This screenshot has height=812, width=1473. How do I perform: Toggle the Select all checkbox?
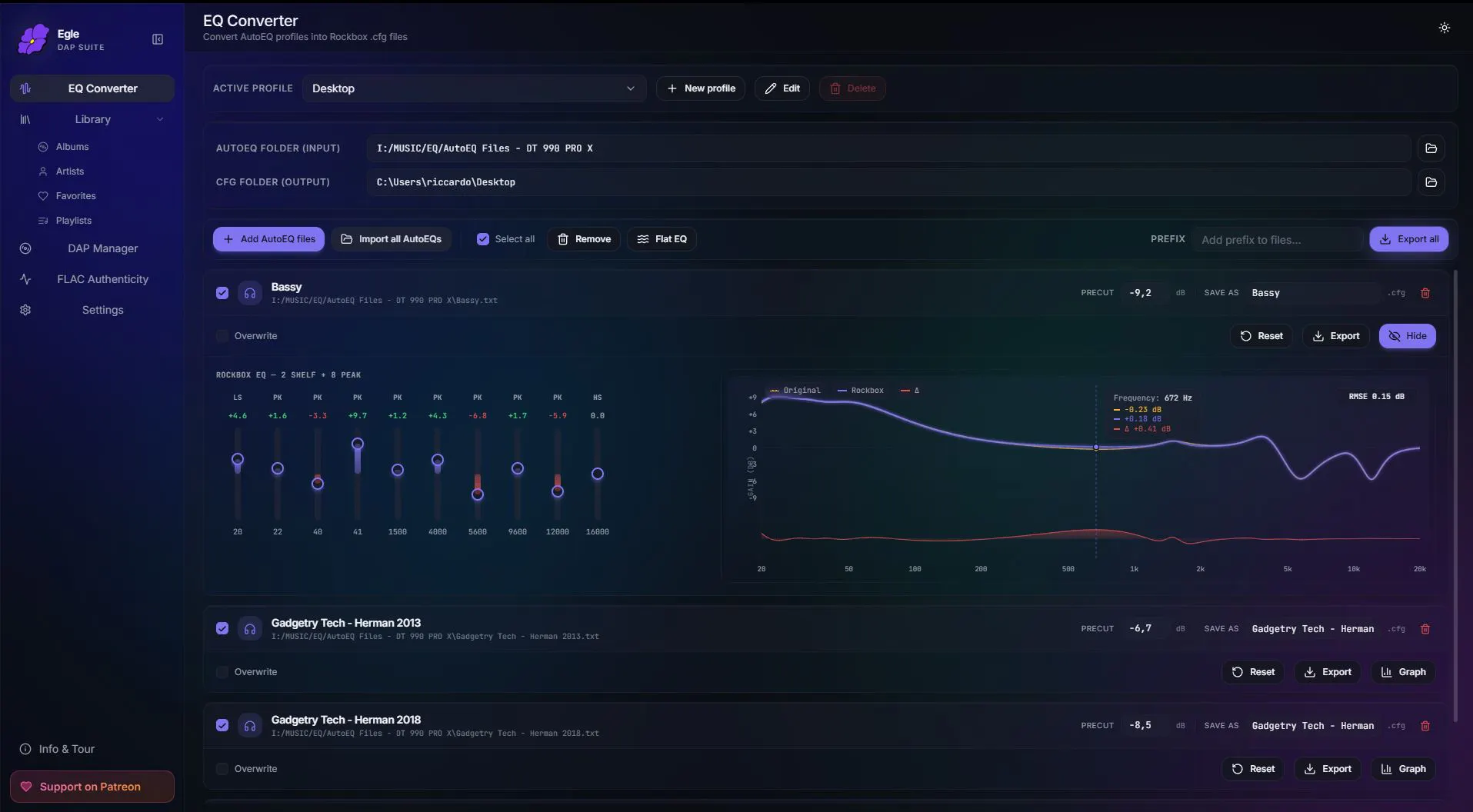pyautogui.click(x=483, y=239)
